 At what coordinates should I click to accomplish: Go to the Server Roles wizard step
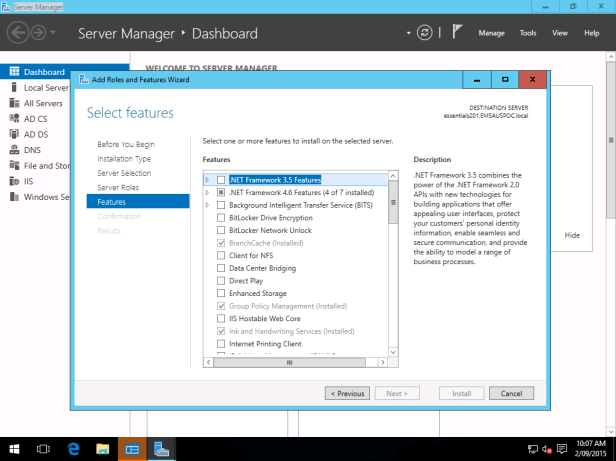(118, 187)
